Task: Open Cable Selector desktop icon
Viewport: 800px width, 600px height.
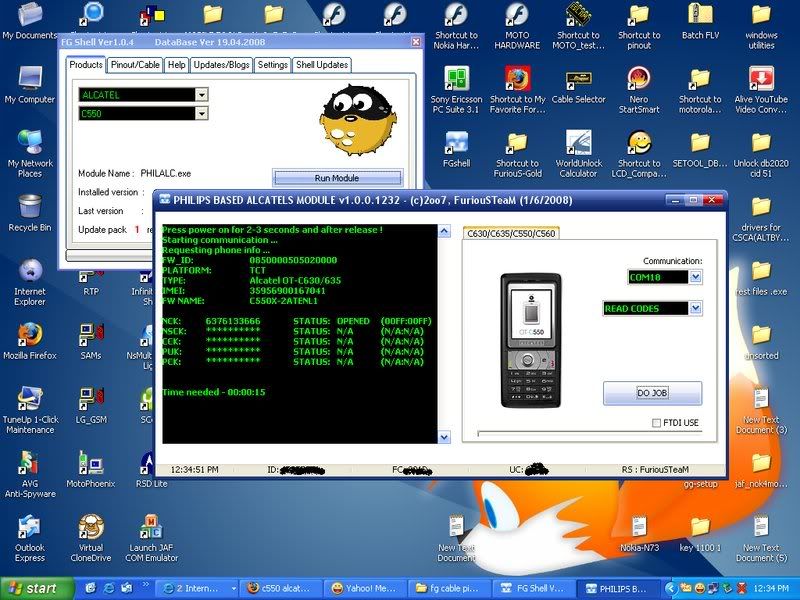Action: click(578, 85)
